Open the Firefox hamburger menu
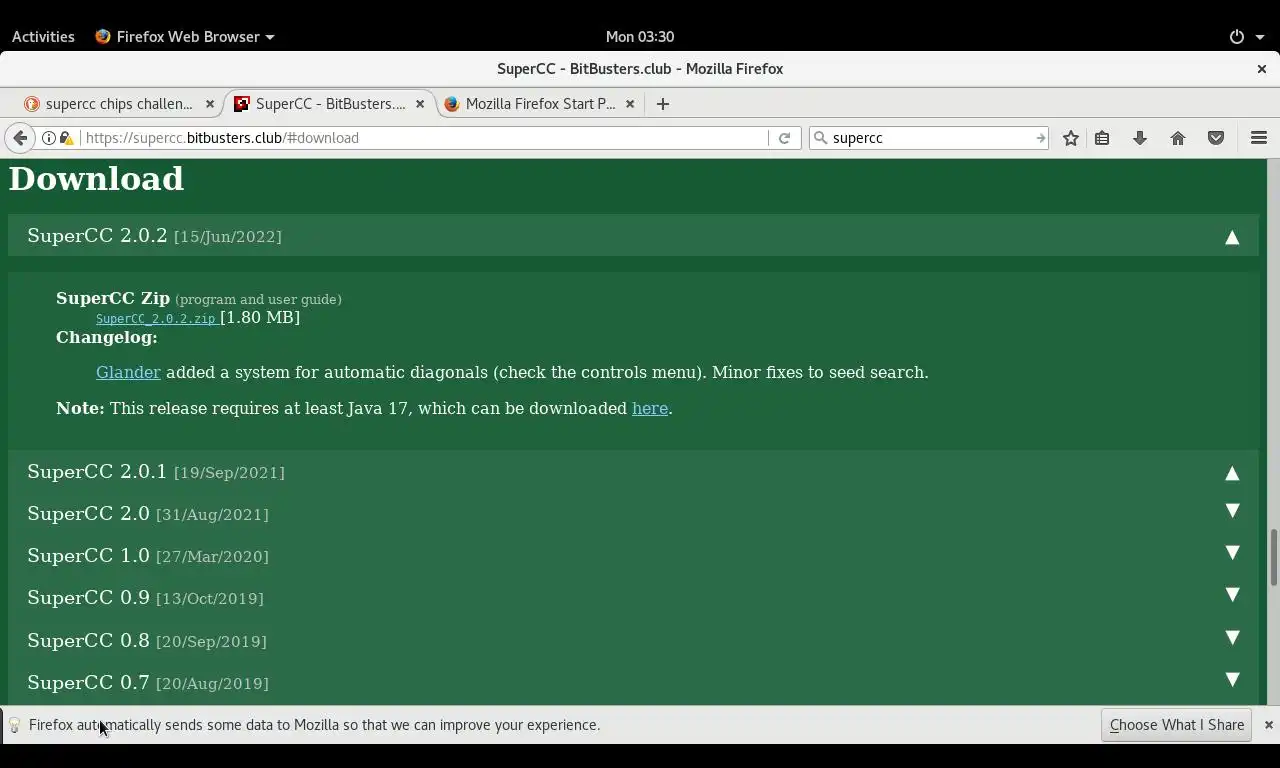Image resolution: width=1280 pixels, height=768 pixels. click(1259, 138)
